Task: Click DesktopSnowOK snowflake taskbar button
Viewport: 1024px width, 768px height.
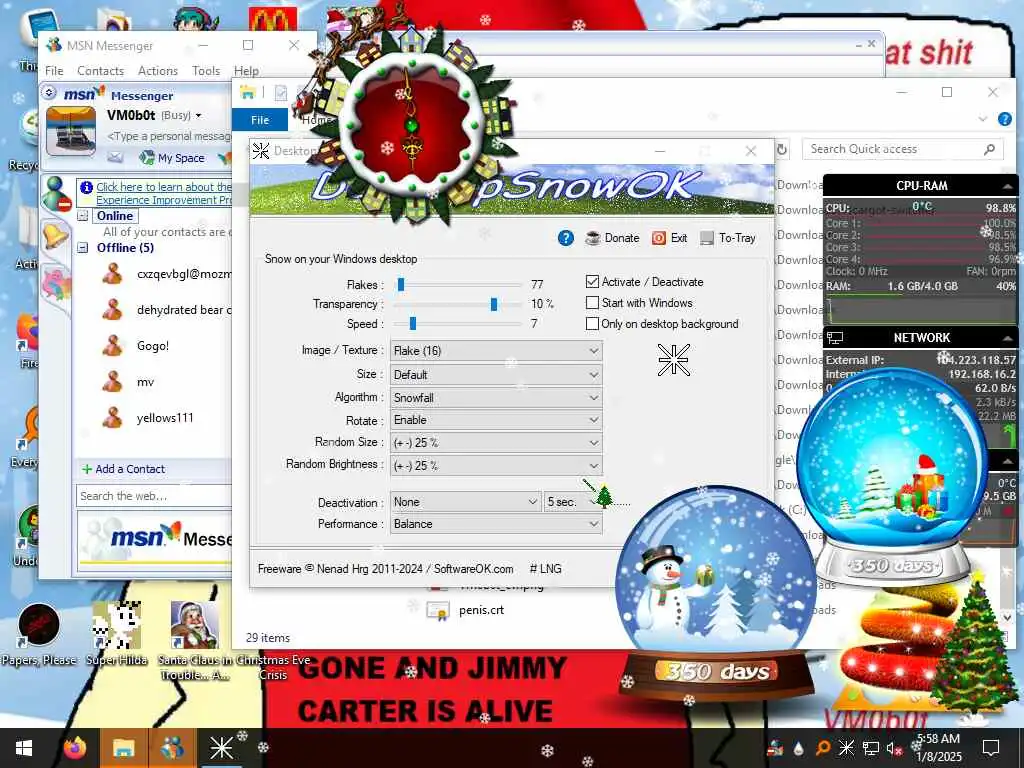Action: pos(221,748)
